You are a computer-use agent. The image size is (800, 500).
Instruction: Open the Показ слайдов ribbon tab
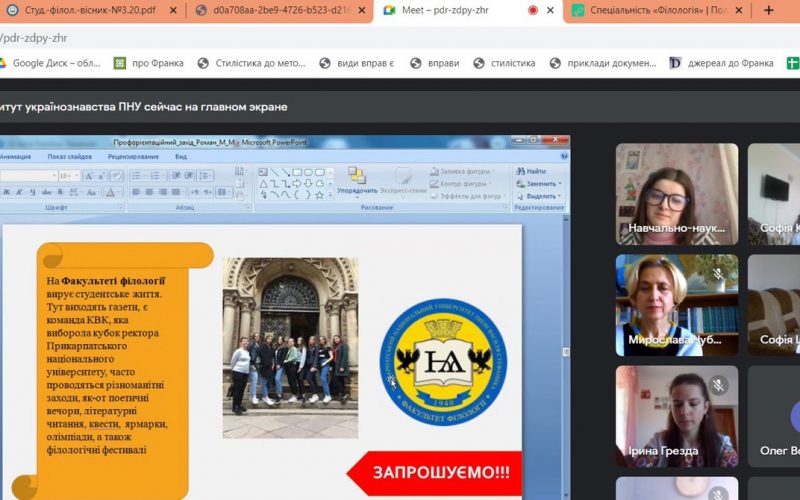70,156
